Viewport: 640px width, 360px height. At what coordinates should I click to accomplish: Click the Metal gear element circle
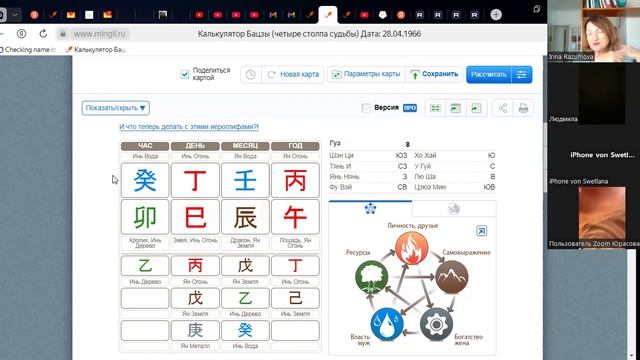(436, 324)
